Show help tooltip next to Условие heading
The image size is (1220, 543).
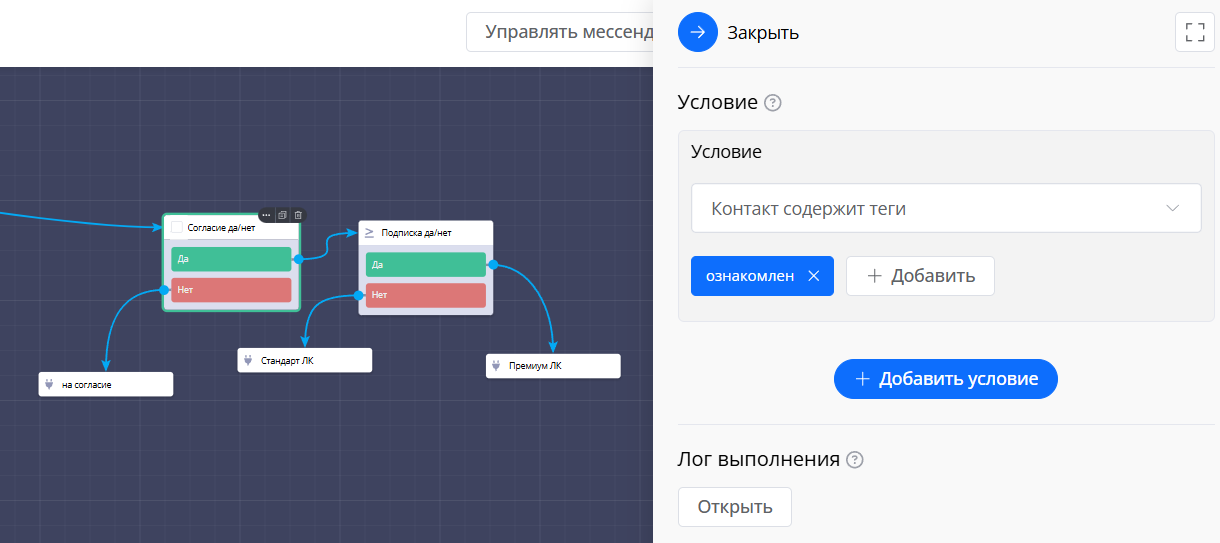click(x=772, y=103)
